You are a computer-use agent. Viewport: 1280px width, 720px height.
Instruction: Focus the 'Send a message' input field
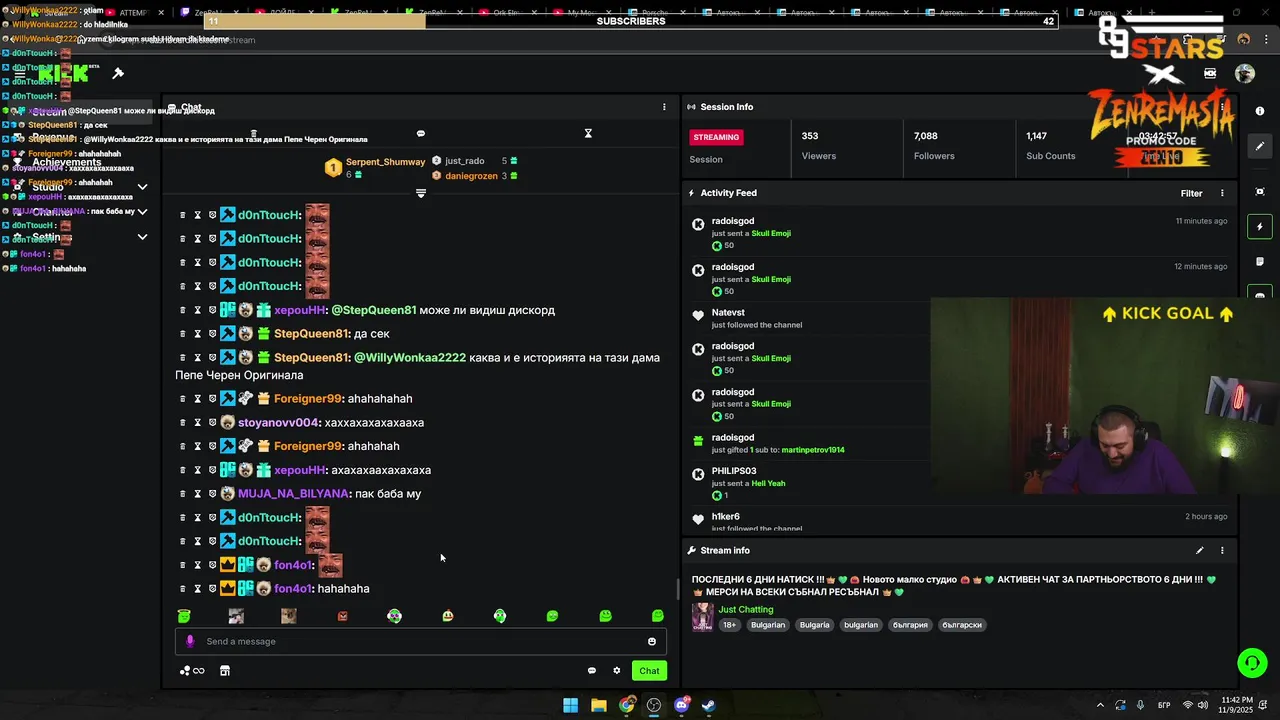[x=421, y=641]
